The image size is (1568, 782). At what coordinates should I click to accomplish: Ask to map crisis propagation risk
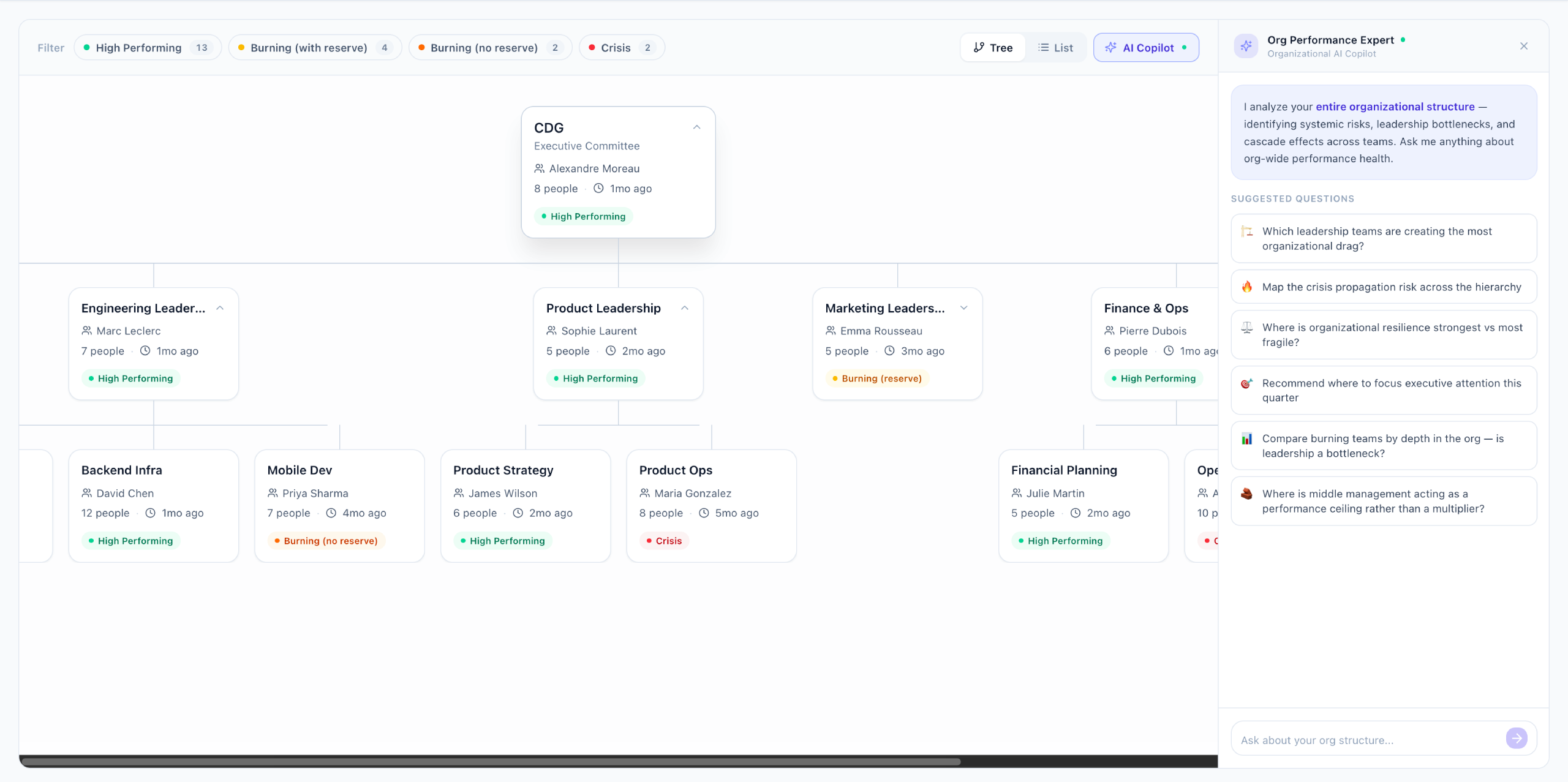point(1384,287)
